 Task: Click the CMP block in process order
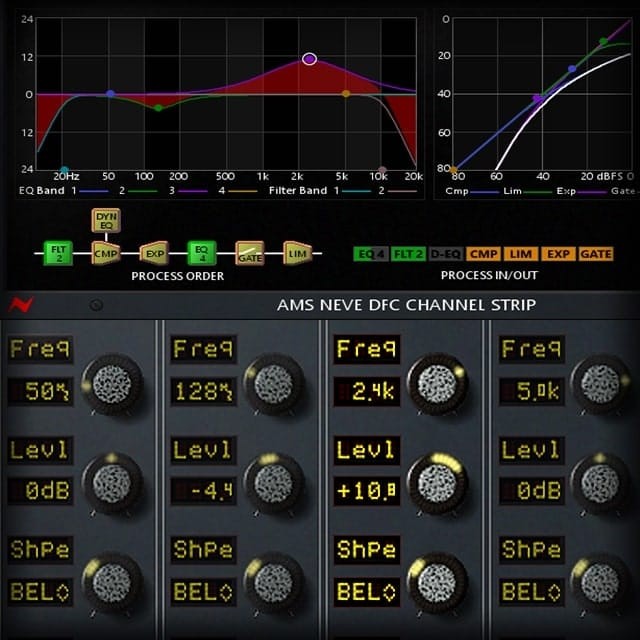(x=105, y=252)
